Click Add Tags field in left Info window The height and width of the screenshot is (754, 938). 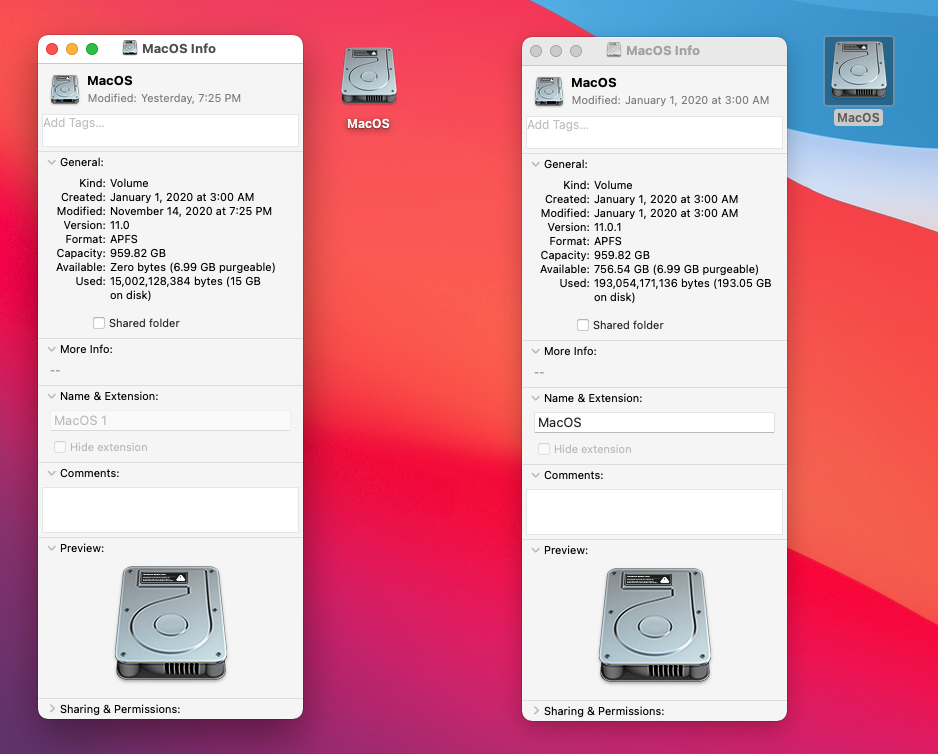[x=170, y=130]
